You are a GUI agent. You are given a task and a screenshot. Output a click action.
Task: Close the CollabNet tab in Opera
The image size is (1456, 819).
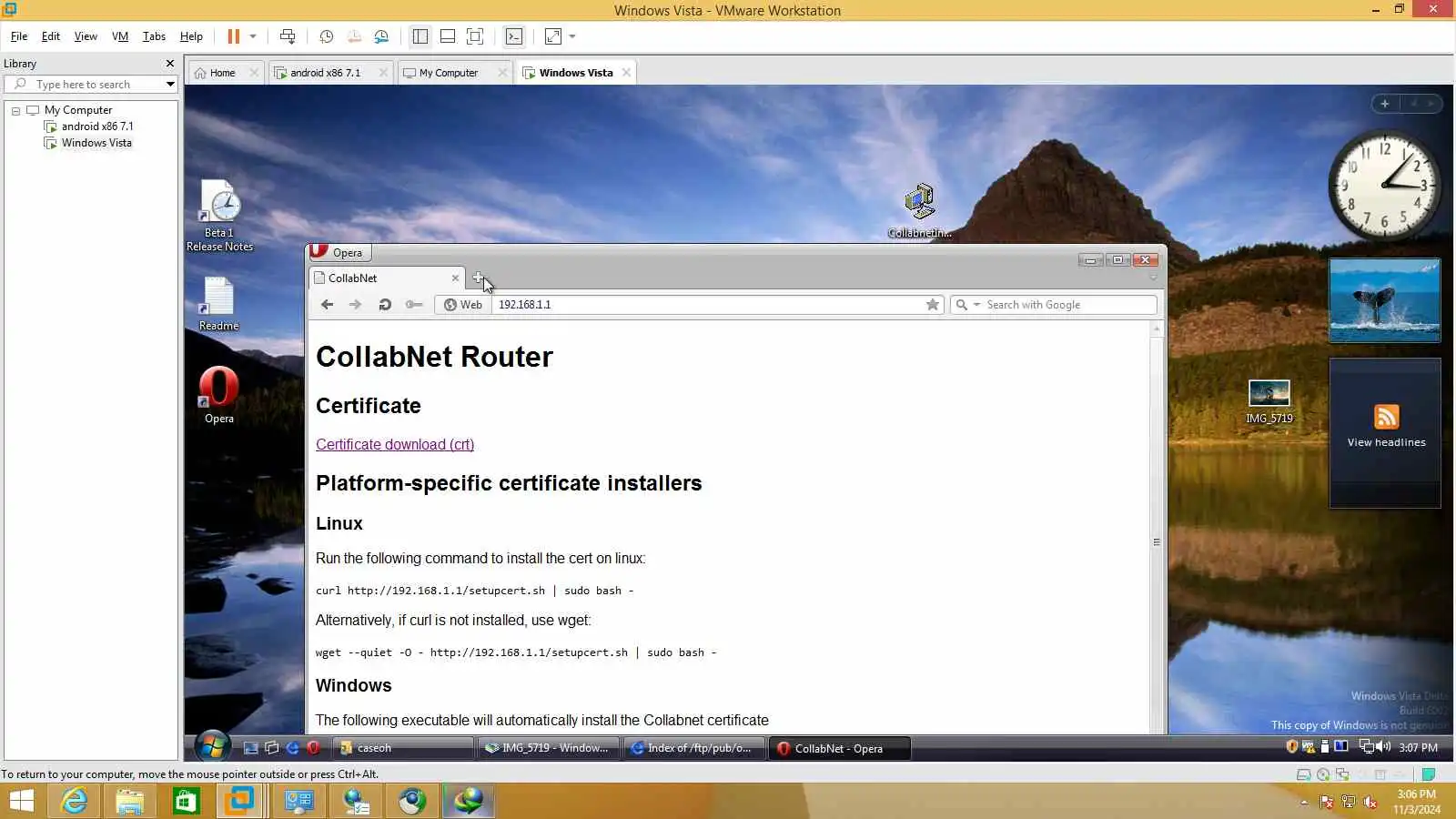tap(455, 278)
